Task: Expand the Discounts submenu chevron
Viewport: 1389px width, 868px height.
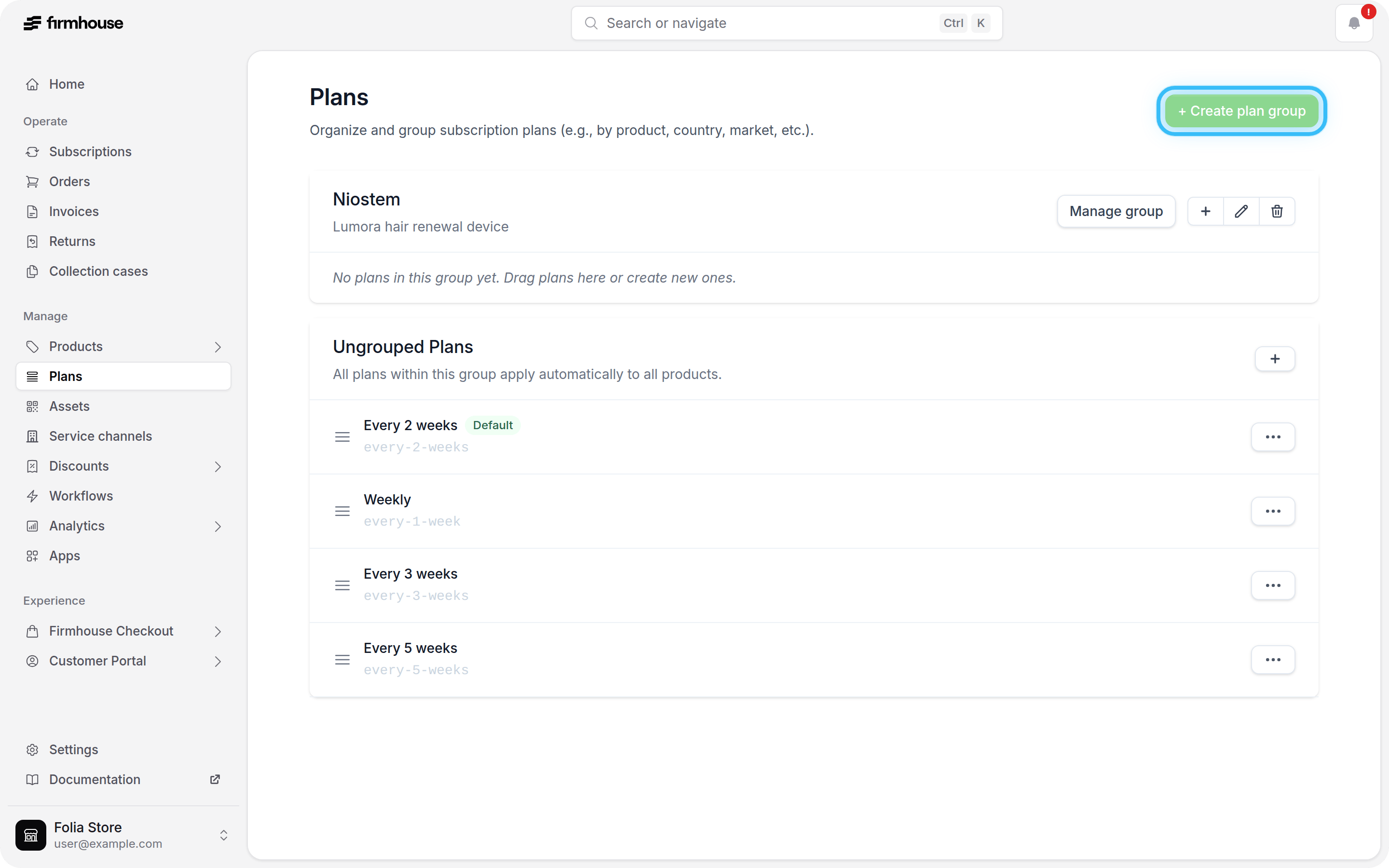Action: tap(218, 466)
